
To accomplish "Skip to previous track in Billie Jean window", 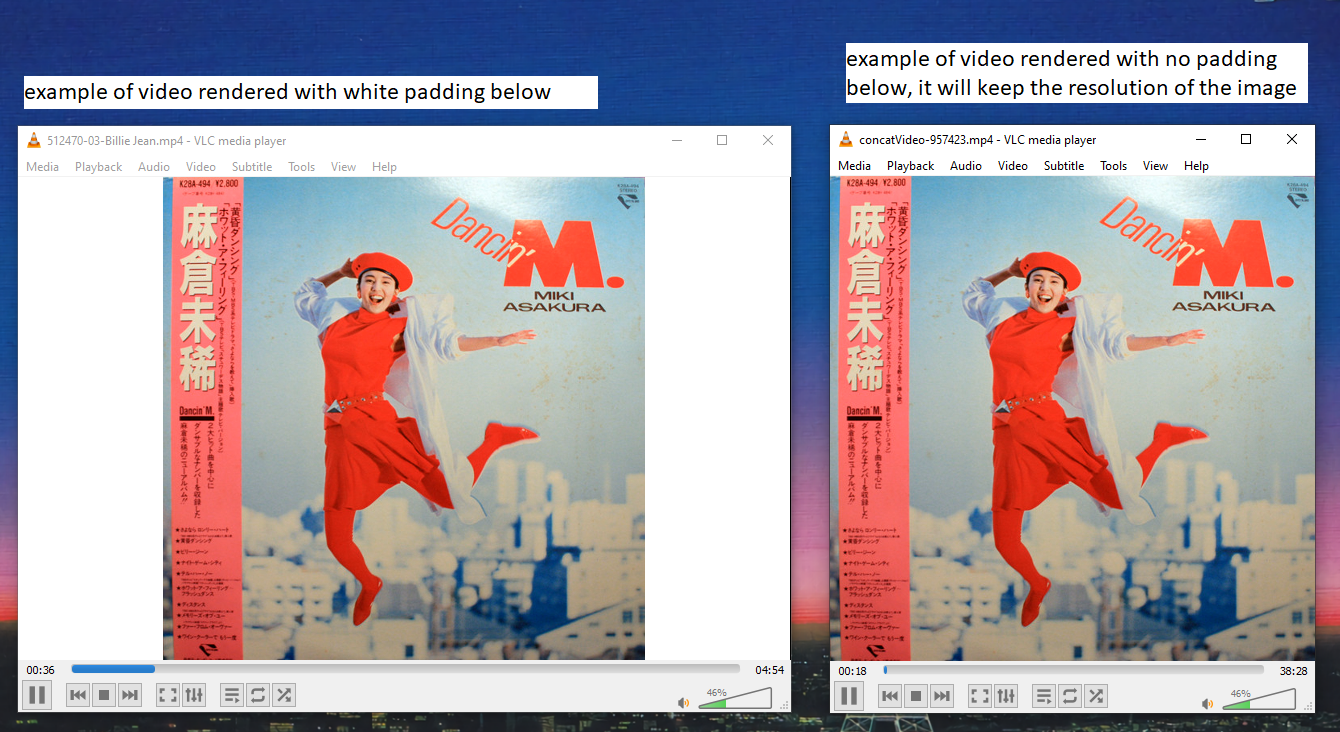I will (x=78, y=695).
